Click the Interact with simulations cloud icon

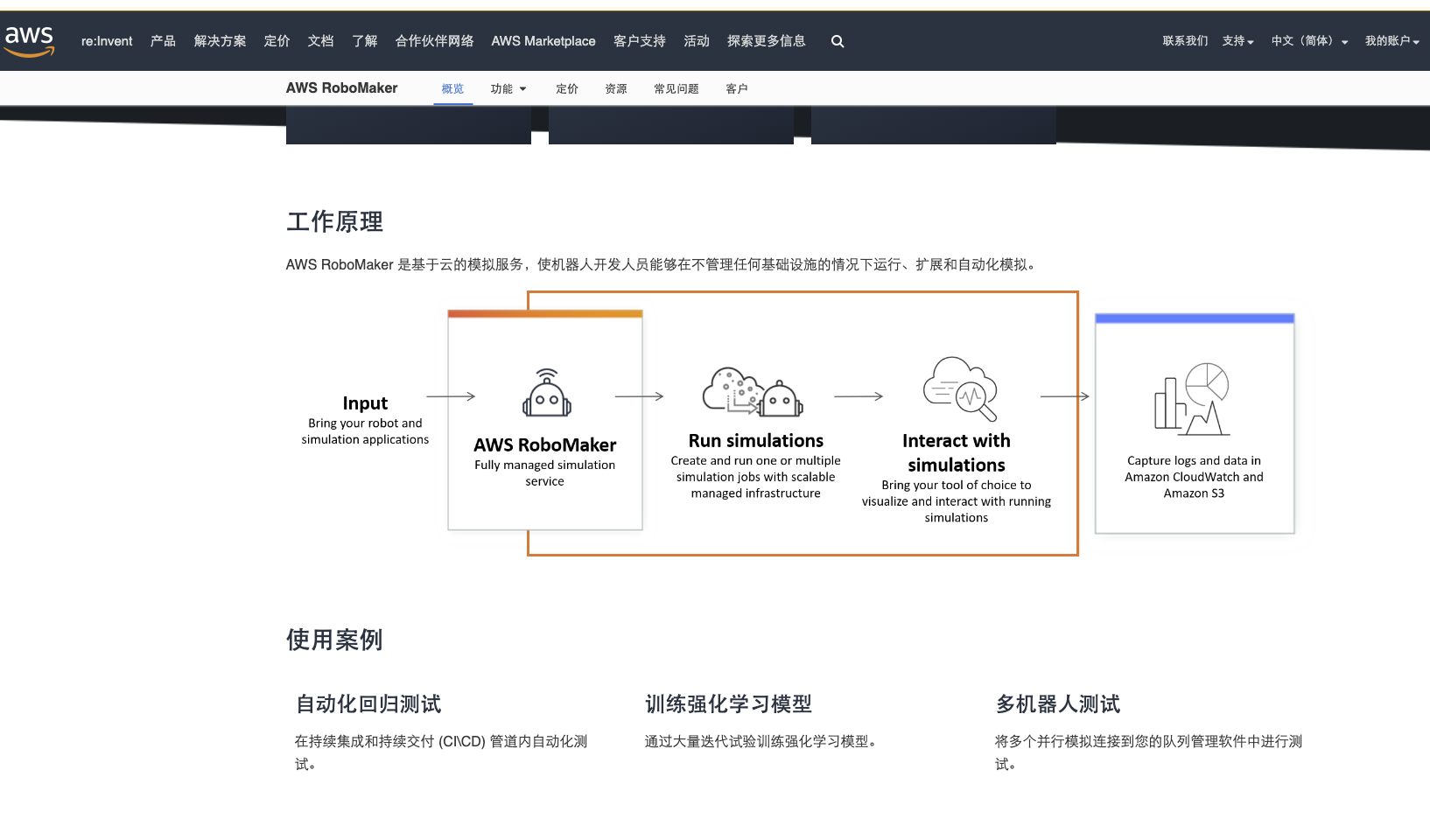(x=960, y=388)
